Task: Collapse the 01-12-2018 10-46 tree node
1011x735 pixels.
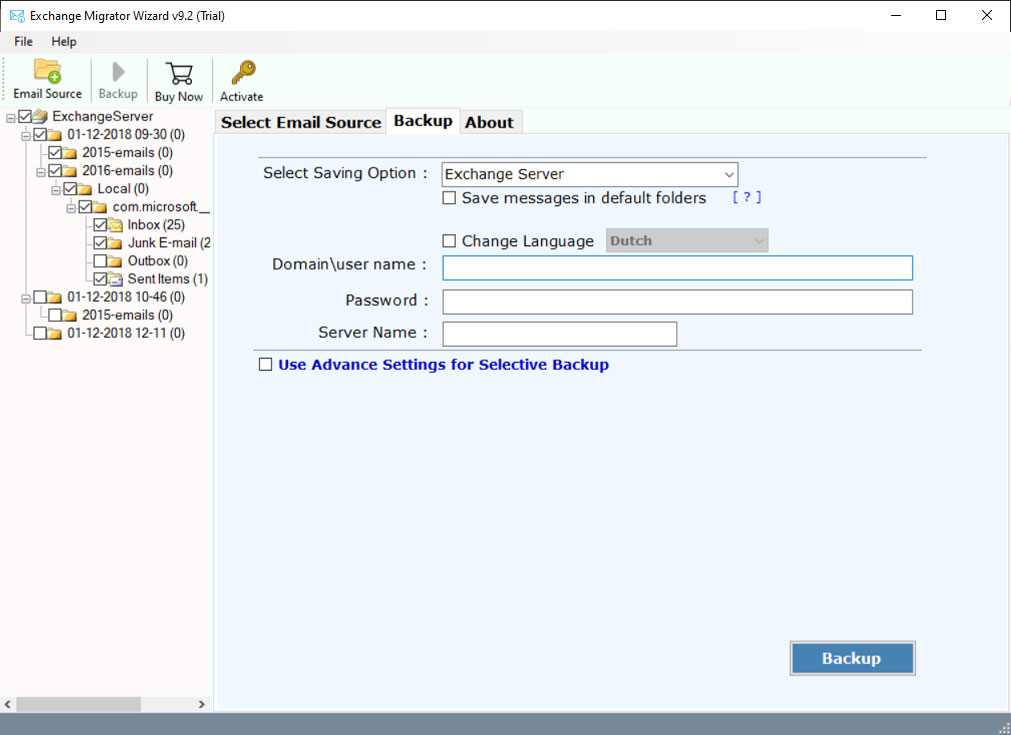Action: point(26,299)
